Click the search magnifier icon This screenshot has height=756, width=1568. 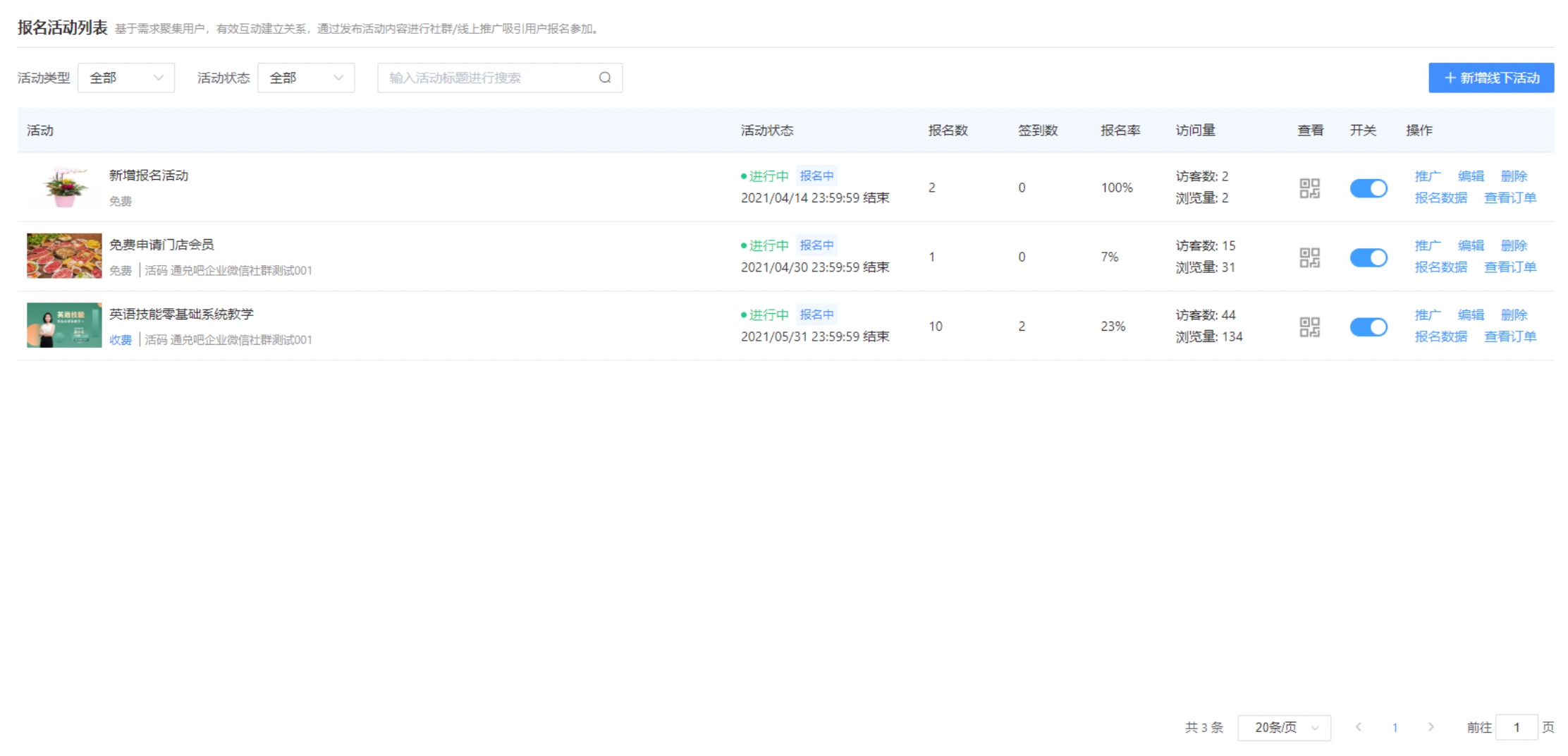605,78
